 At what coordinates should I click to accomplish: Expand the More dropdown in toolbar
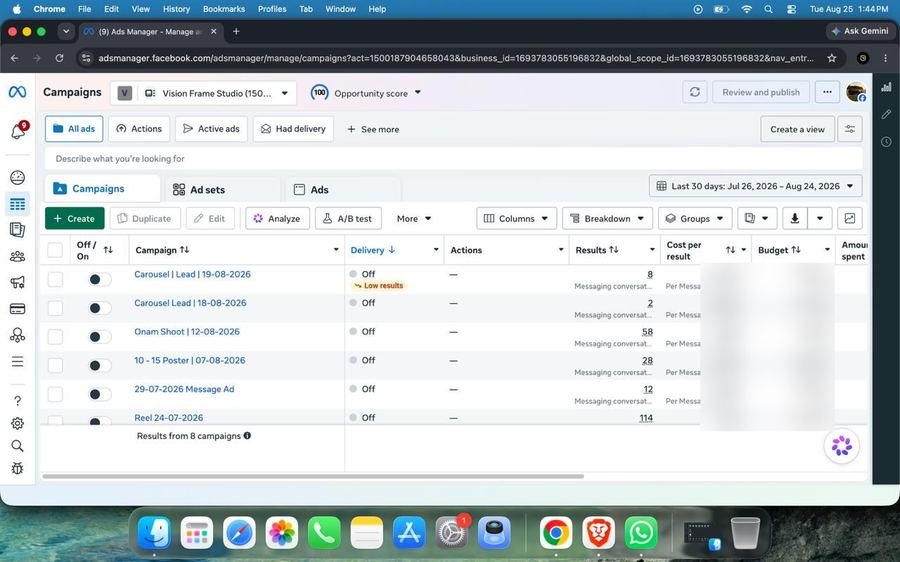(x=414, y=218)
